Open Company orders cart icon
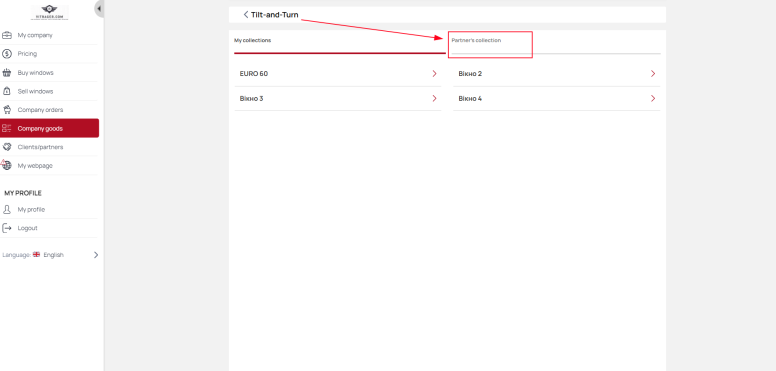The width and height of the screenshot is (776, 371). (7, 110)
